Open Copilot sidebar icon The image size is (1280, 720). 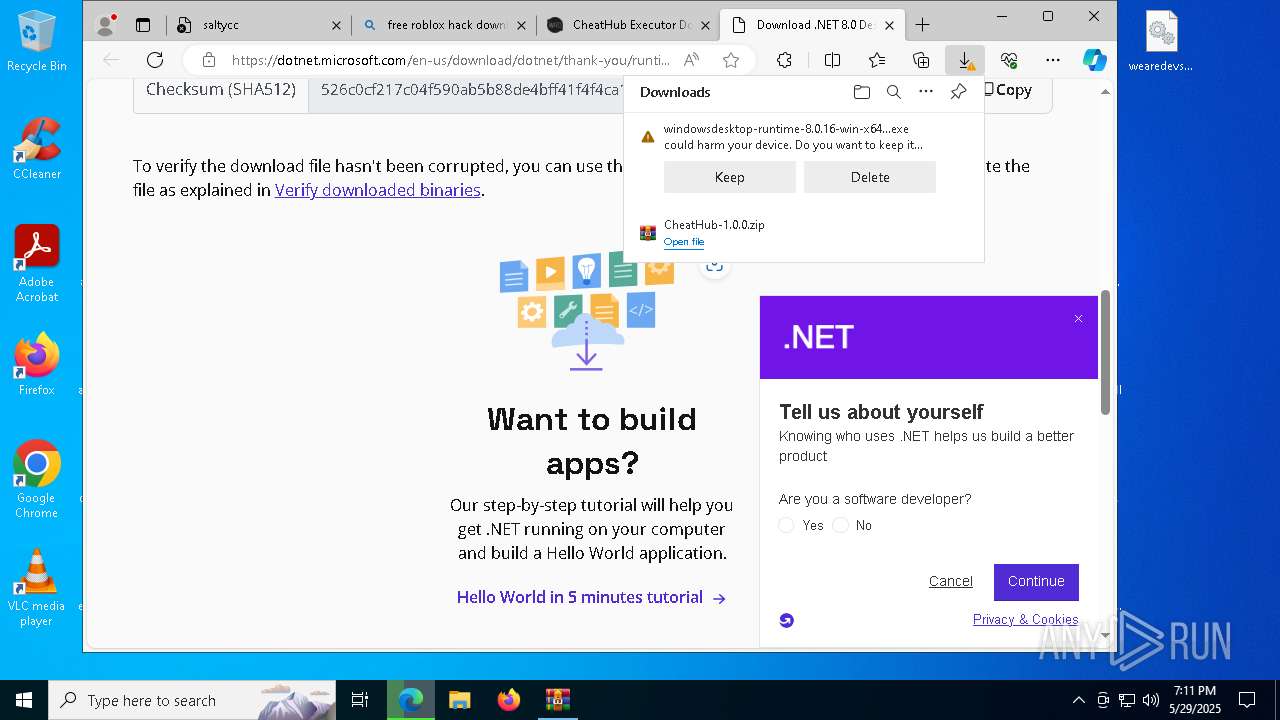point(1095,60)
